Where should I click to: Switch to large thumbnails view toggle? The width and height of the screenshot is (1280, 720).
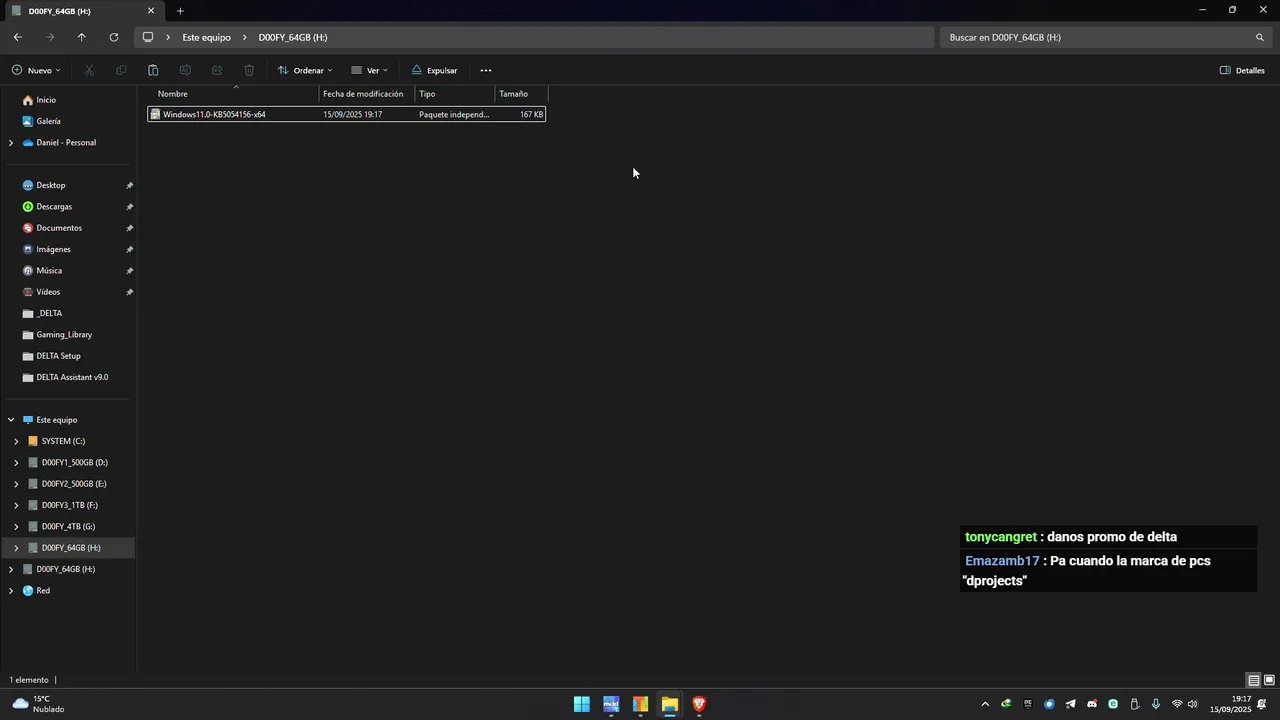[1269, 680]
